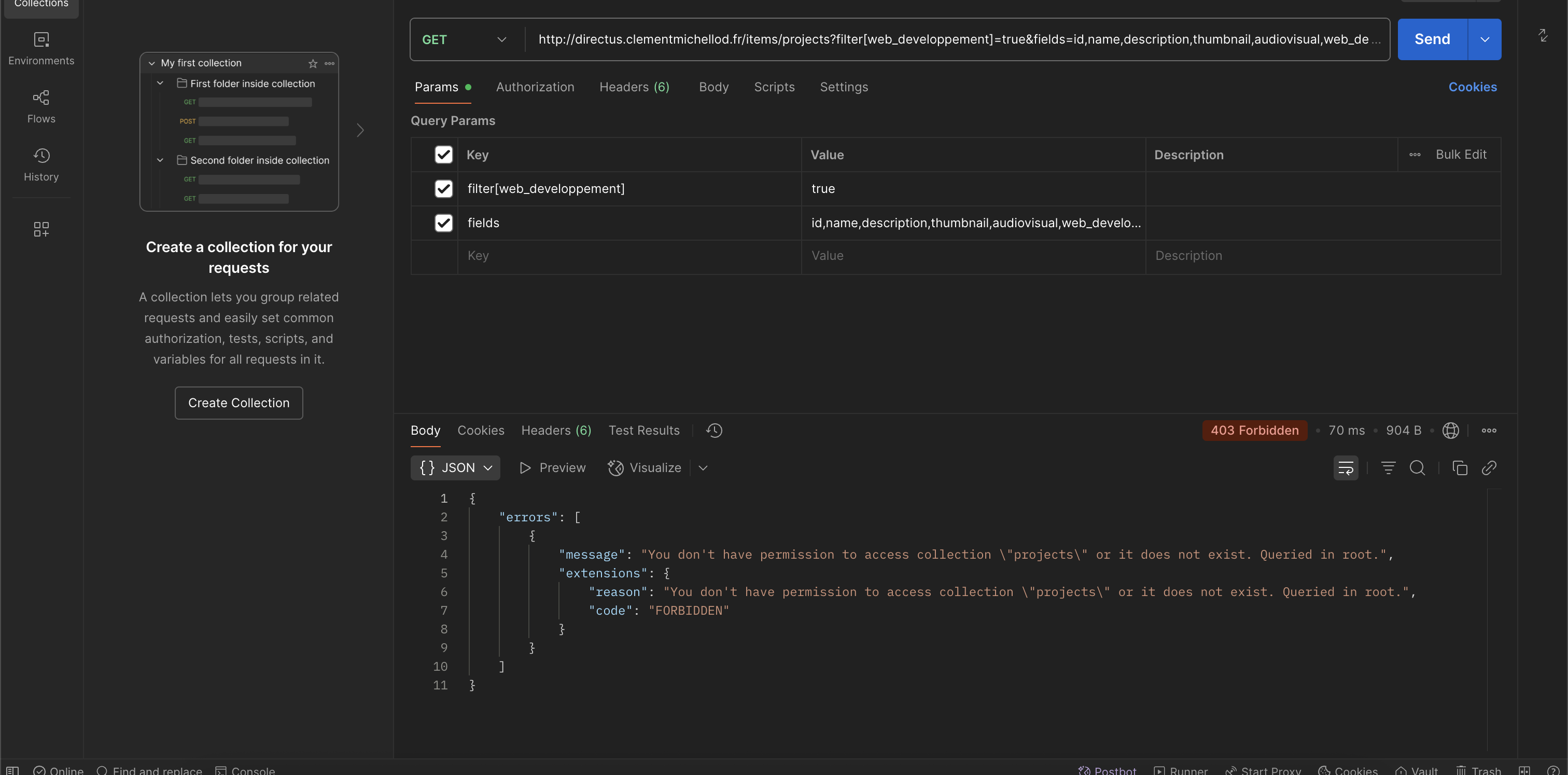Open Trash from the status bar
1568x775 pixels.
pyautogui.click(x=1478, y=770)
